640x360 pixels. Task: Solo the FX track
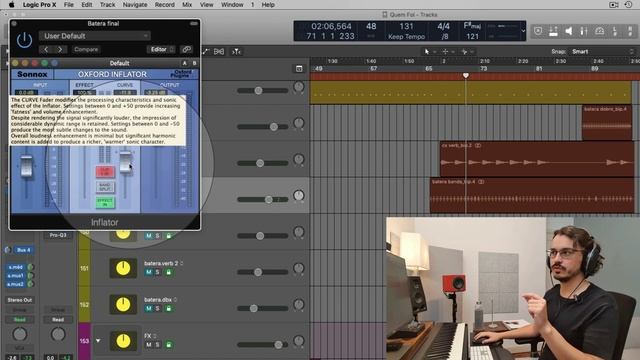coord(158,345)
